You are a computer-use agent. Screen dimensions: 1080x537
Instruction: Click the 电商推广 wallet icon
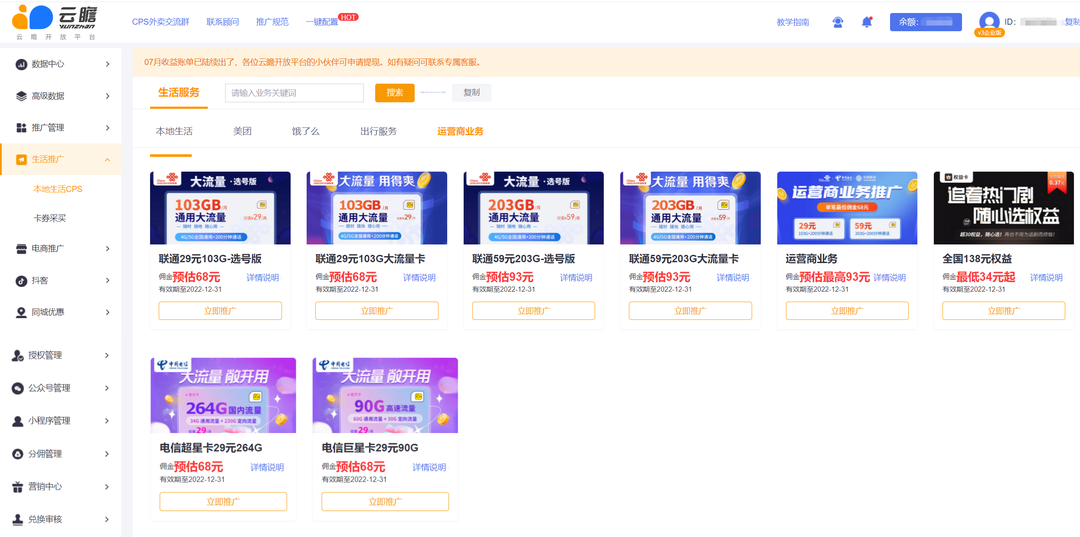point(21,249)
